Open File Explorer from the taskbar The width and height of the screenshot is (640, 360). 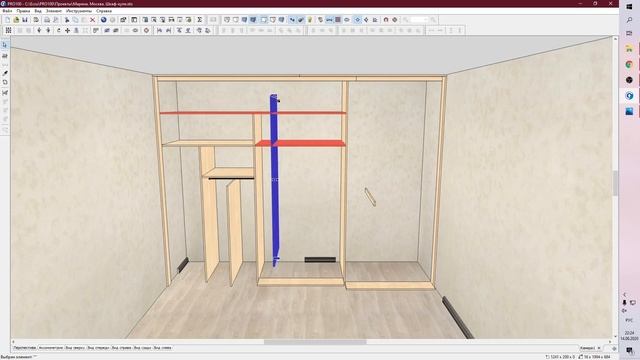[629, 49]
